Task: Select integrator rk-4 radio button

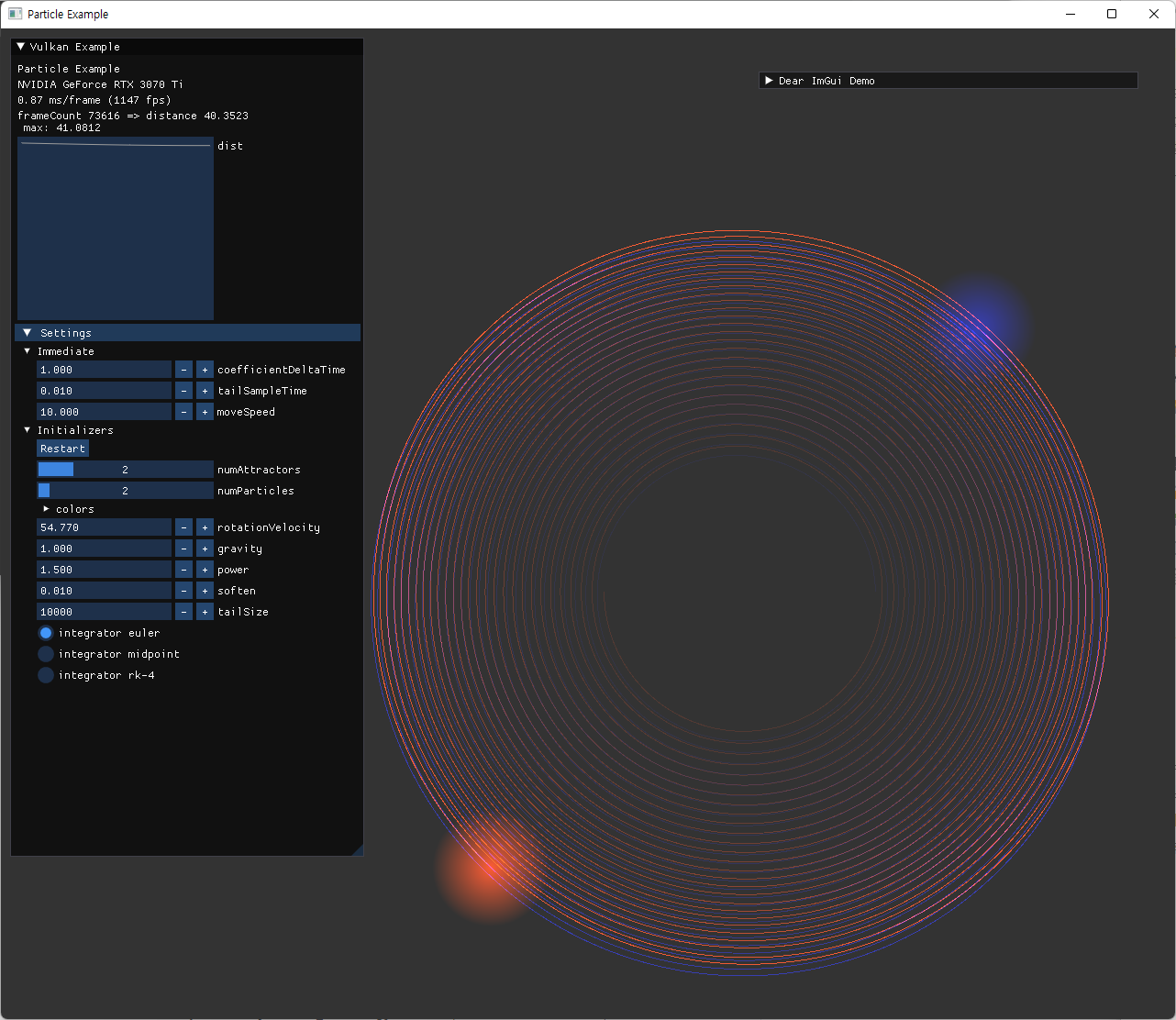Action: click(46, 675)
